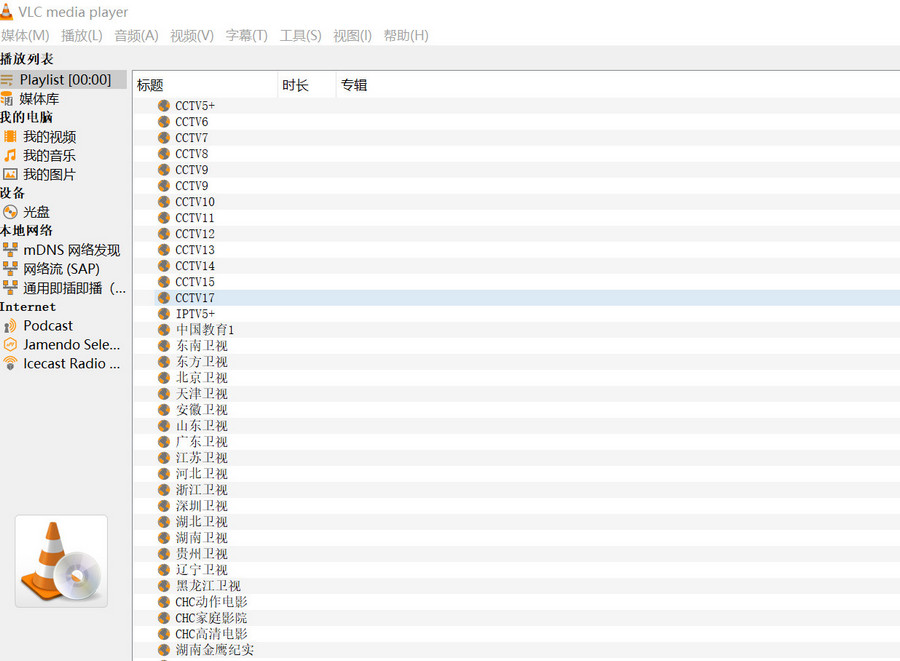Click the 我的音乐 music note icon

click(x=11, y=155)
